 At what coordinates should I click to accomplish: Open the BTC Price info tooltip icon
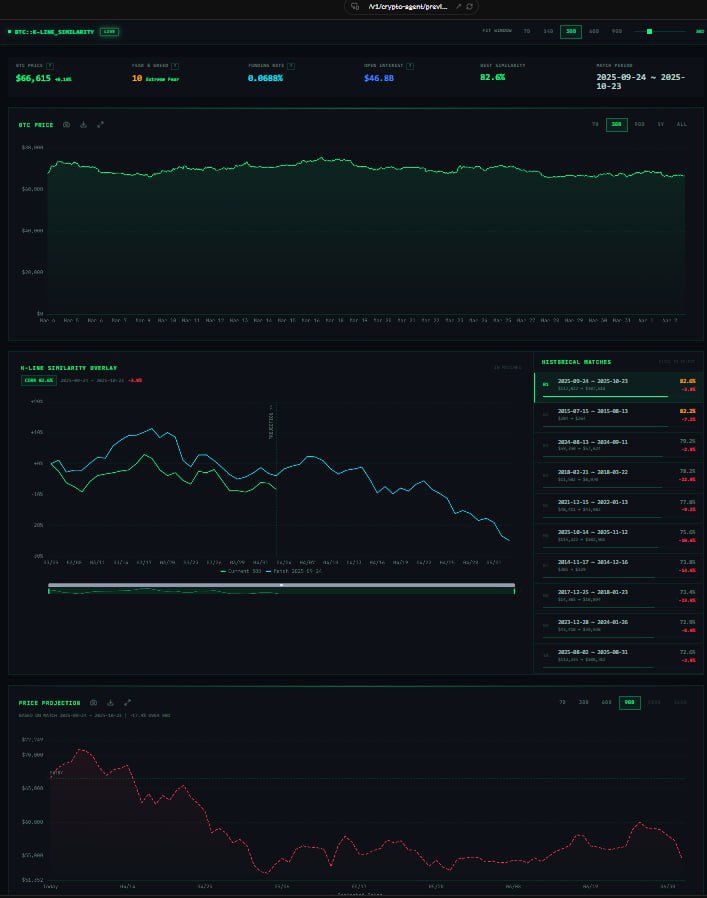tap(50, 66)
